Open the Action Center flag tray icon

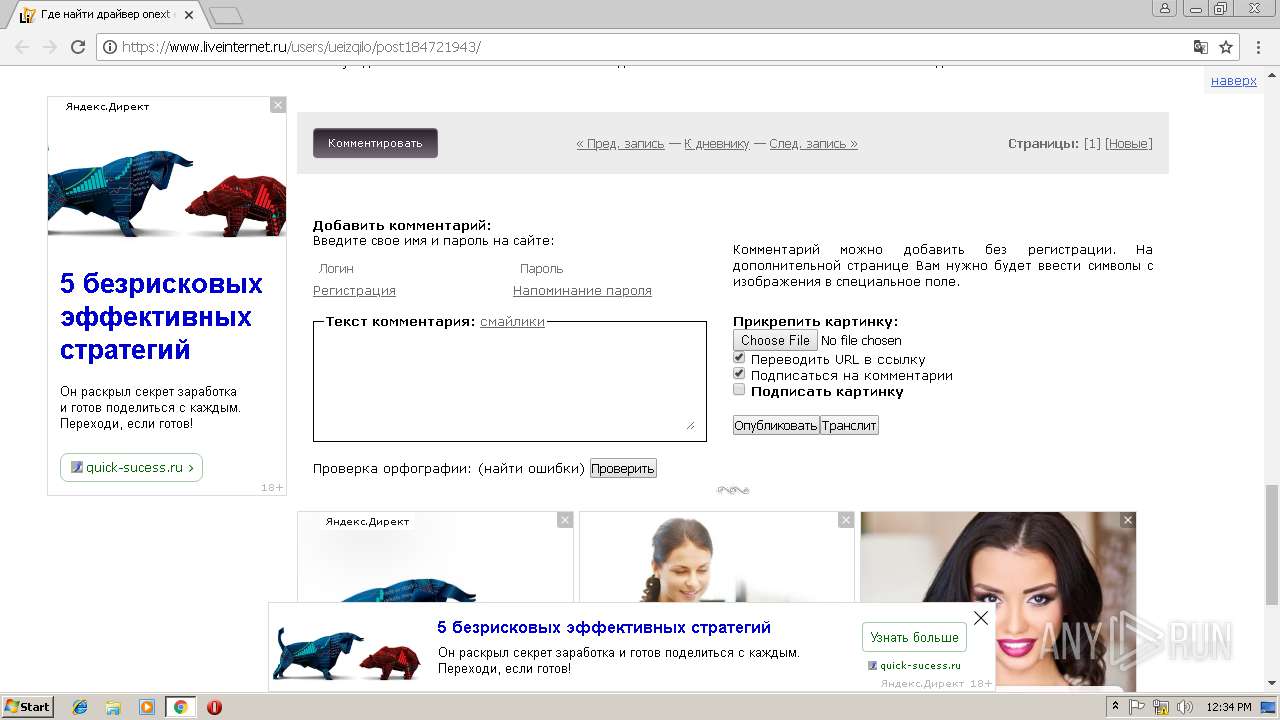pyautogui.click(x=1138, y=707)
